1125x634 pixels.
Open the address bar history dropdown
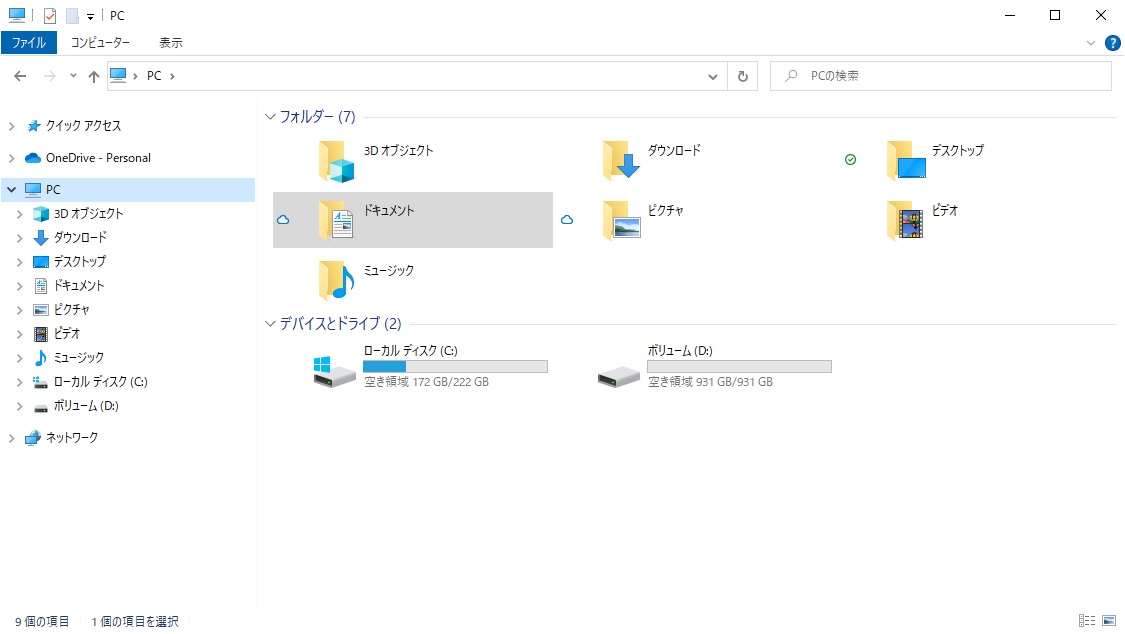coord(712,75)
